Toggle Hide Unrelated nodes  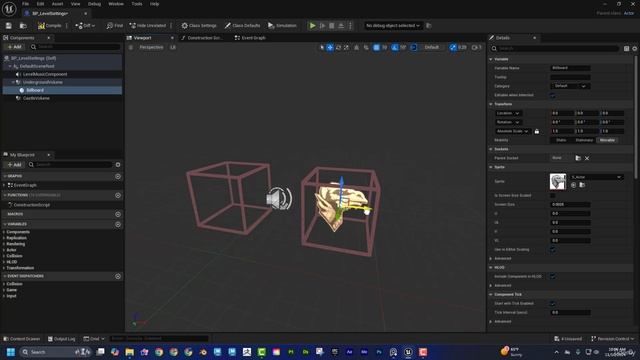click(148, 25)
